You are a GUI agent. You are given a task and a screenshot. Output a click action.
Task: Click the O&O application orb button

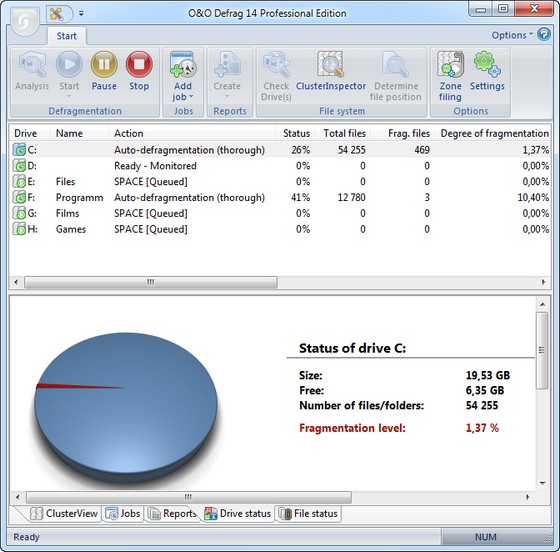(x=25, y=22)
